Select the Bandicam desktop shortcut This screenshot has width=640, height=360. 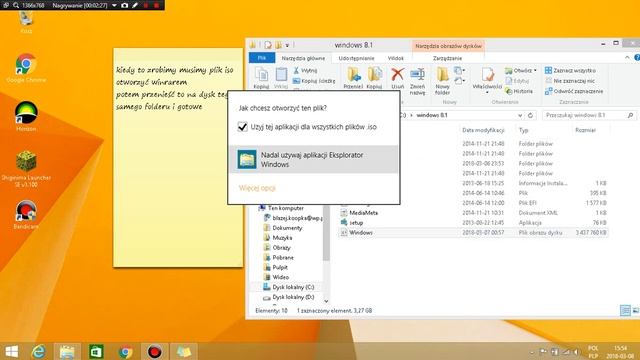(26, 215)
